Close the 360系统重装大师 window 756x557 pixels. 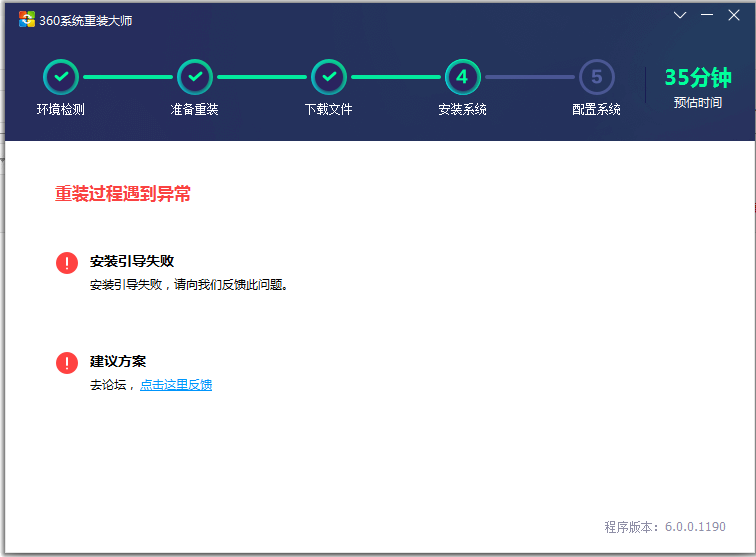734,15
